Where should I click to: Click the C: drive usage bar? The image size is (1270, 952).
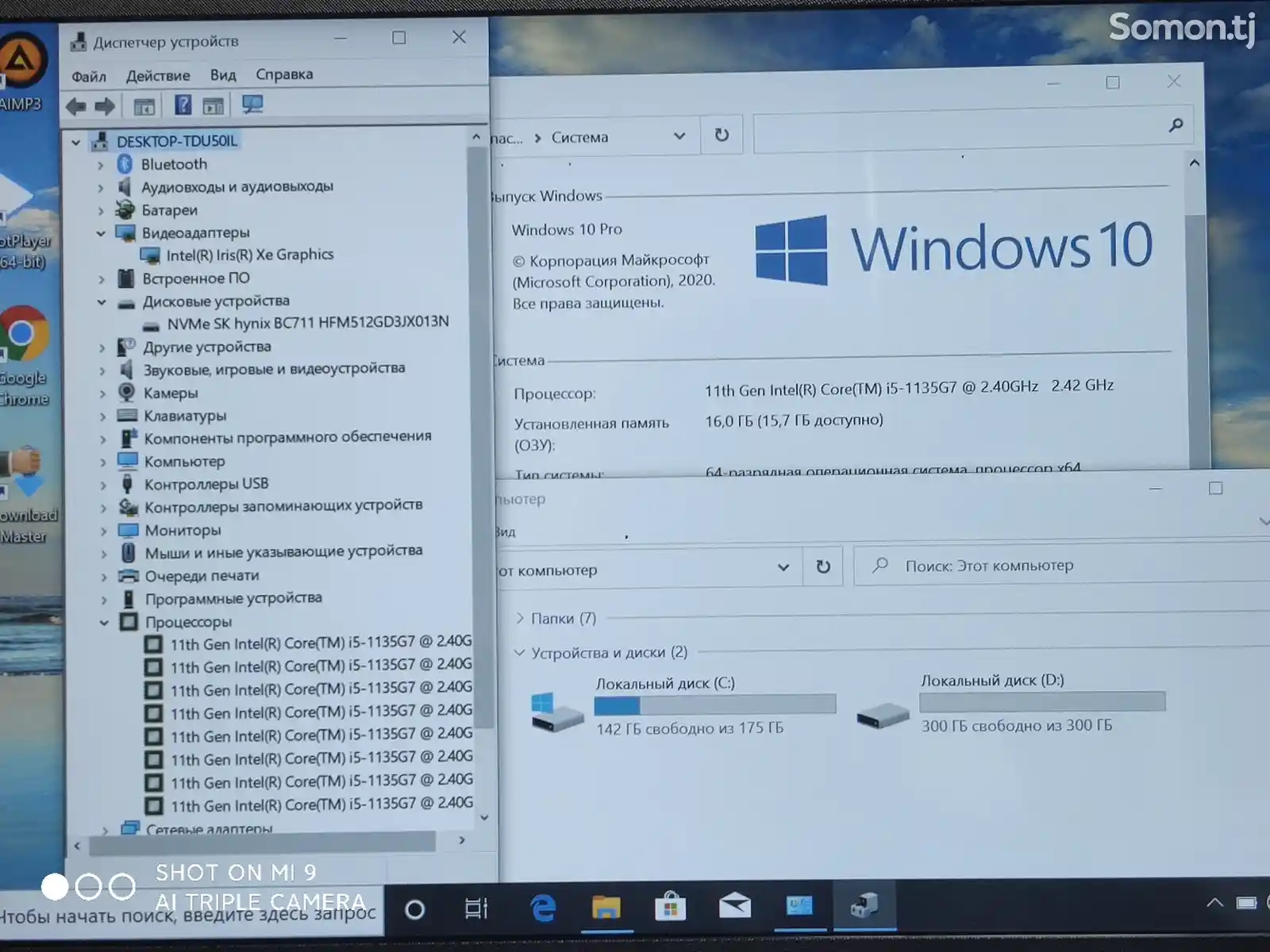(714, 704)
